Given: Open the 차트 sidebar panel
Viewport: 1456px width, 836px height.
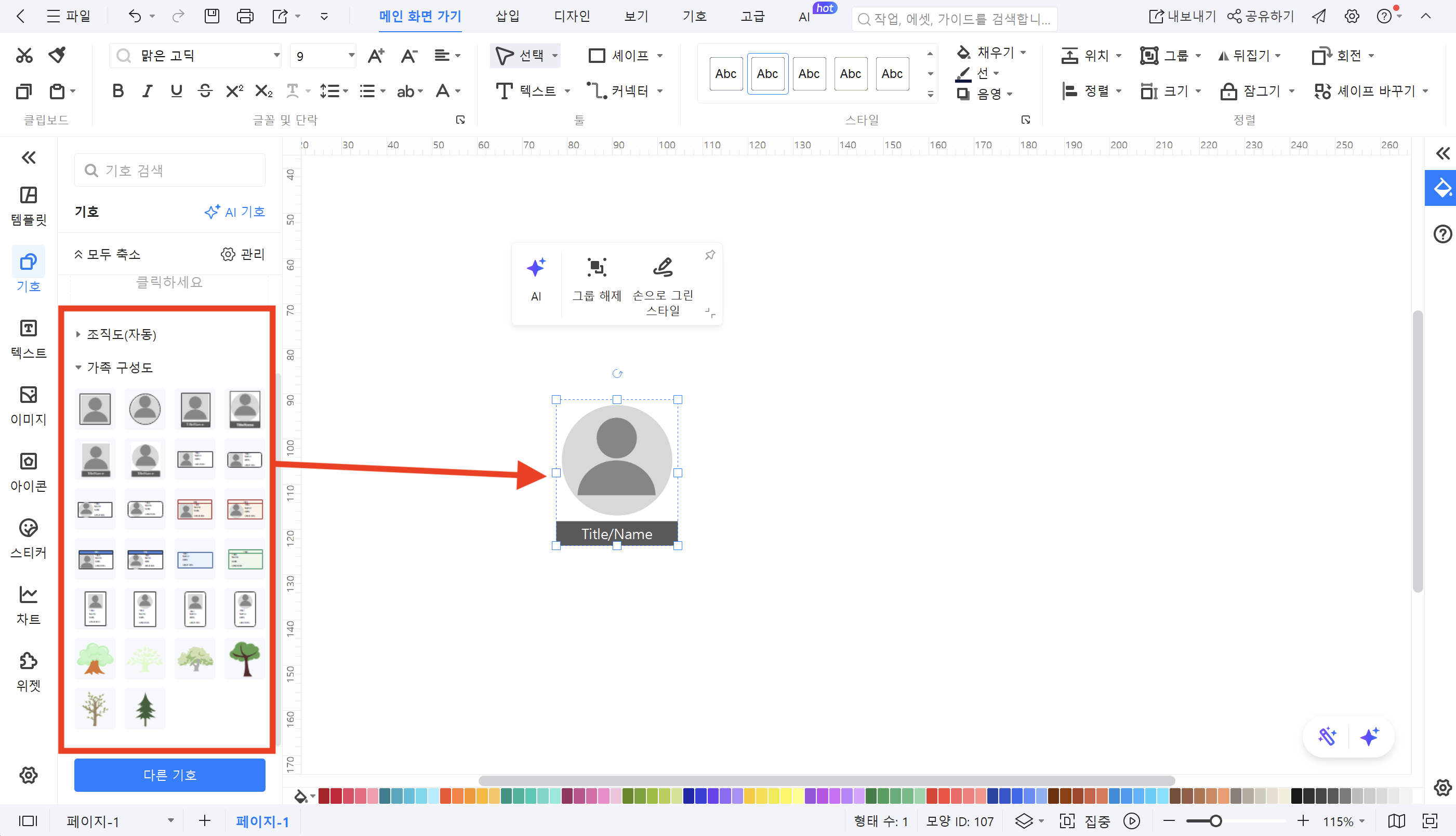Looking at the screenshot, I should pos(28,605).
